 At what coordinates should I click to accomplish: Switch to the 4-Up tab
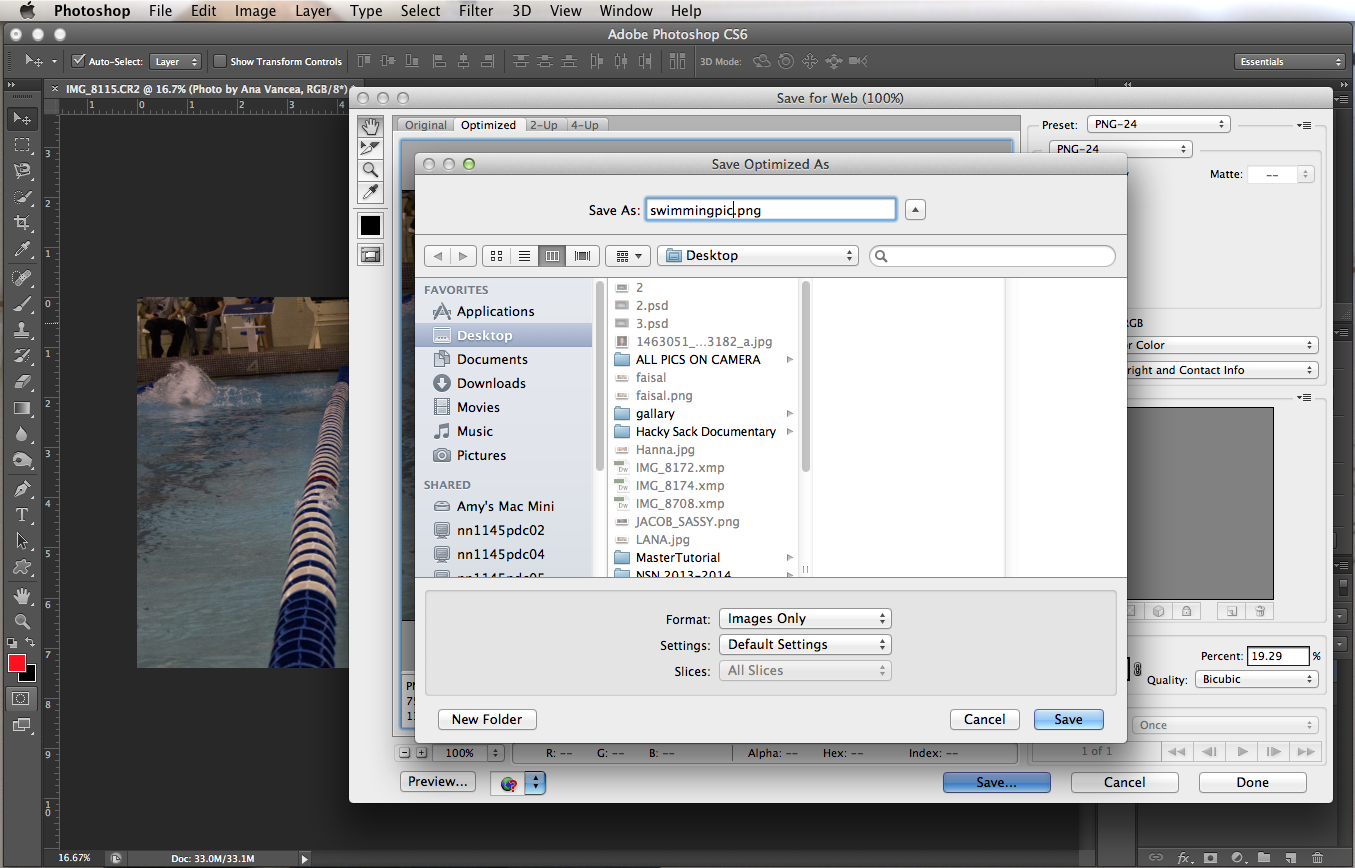(x=585, y=125)
